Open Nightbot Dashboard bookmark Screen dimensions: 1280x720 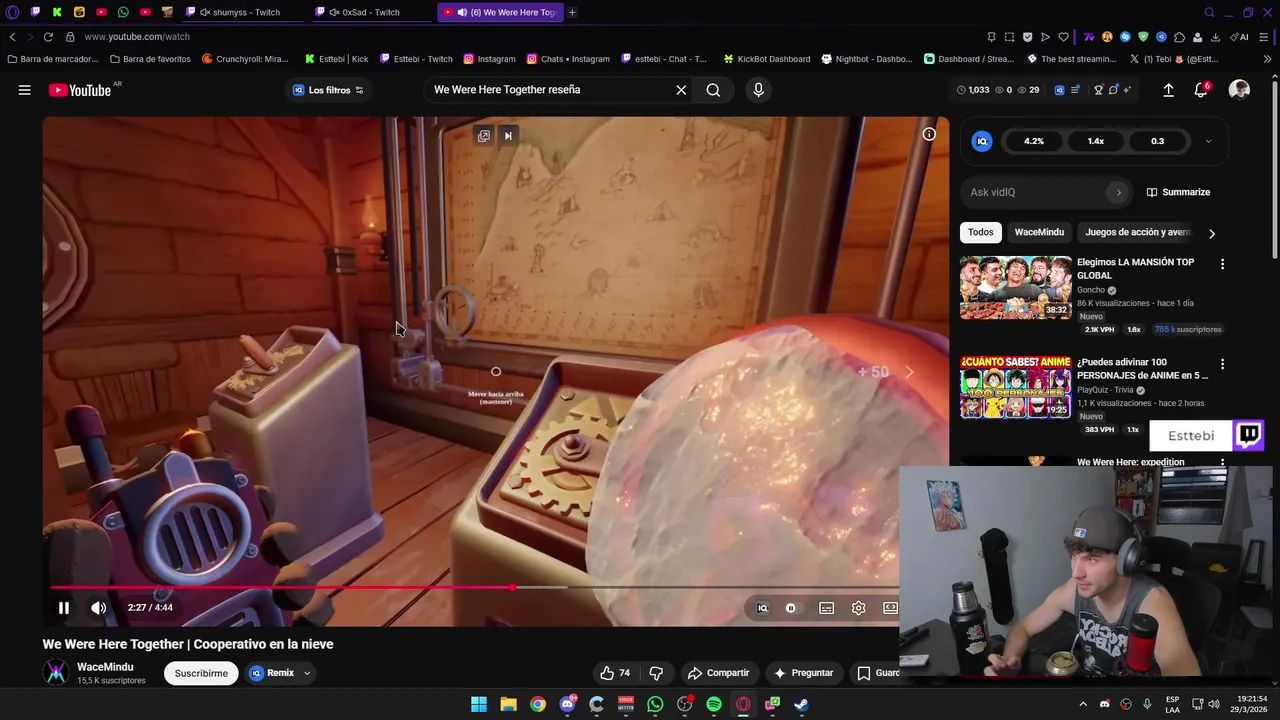pyautogui.click(x=866, y=59)
